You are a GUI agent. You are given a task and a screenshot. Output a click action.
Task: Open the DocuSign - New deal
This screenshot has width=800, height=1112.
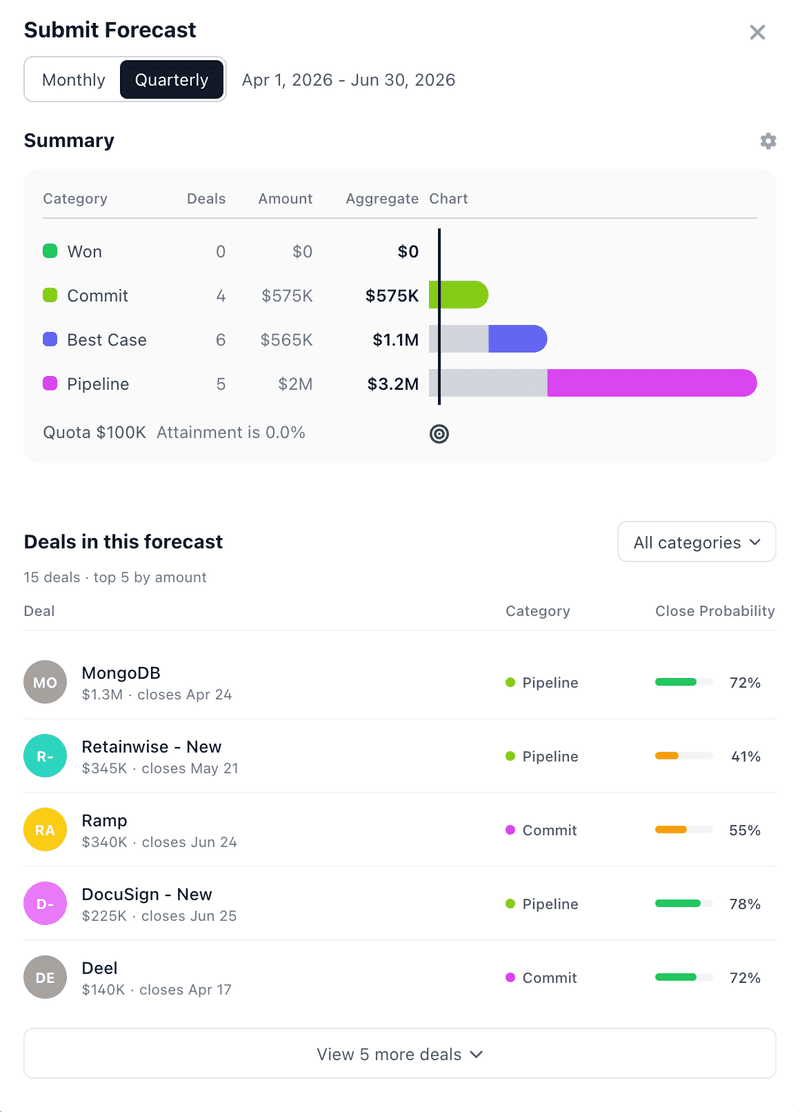coord(147,894)
